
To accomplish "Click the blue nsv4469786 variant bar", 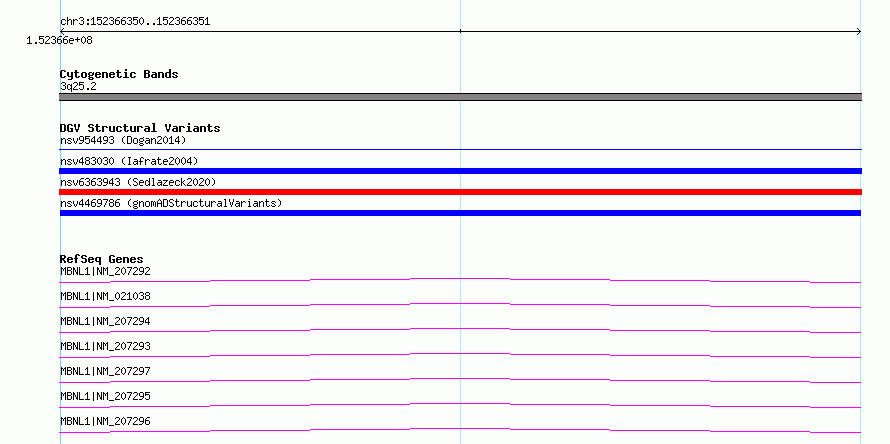I will coord(460,213).
